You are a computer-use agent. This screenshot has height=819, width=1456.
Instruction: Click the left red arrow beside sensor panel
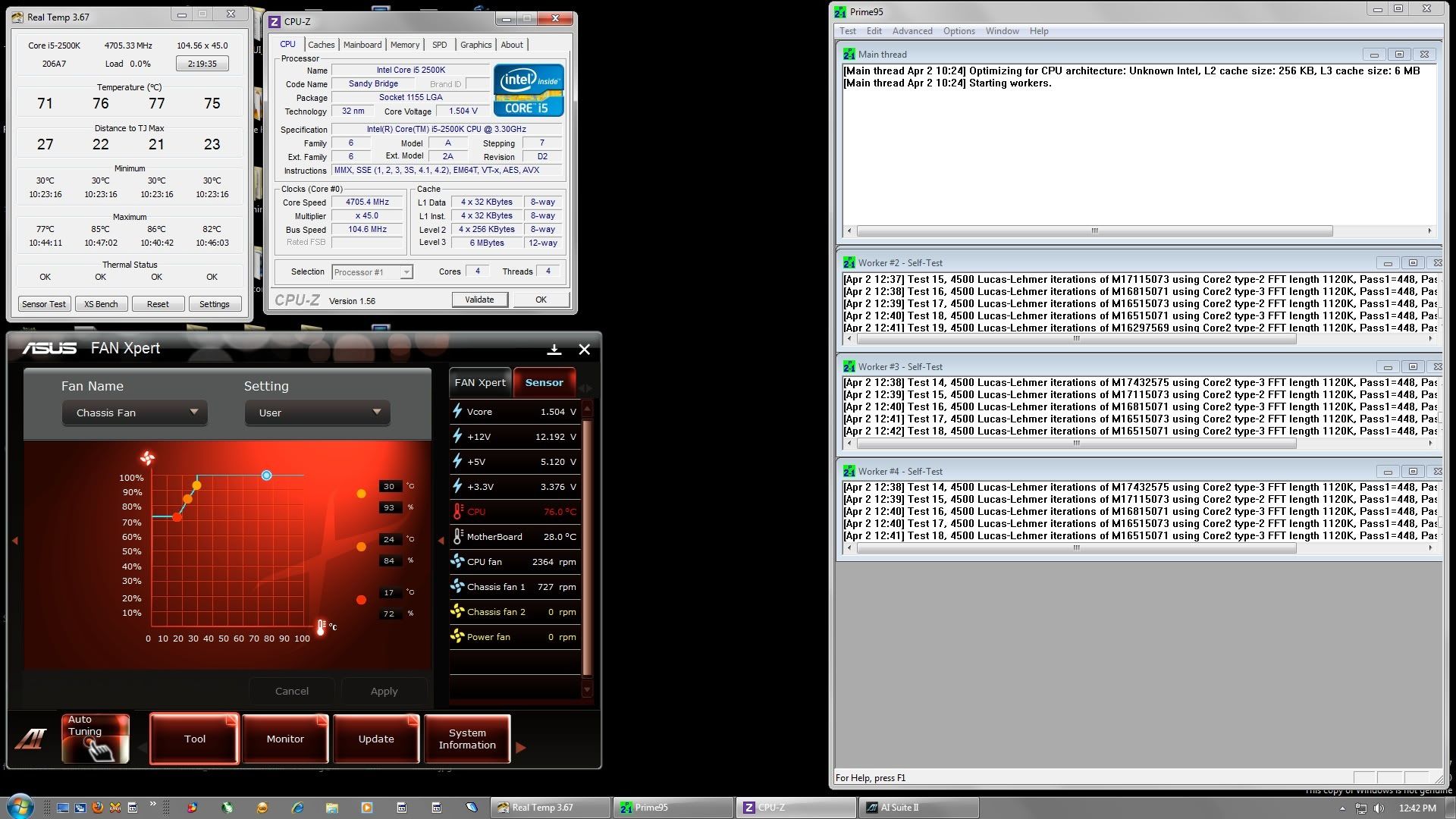click(441, 541)
